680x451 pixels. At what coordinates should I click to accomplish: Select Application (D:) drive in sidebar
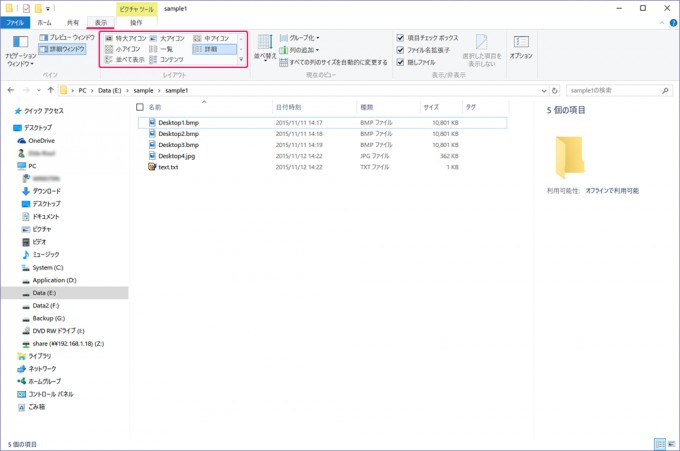[x=49, y=280]
